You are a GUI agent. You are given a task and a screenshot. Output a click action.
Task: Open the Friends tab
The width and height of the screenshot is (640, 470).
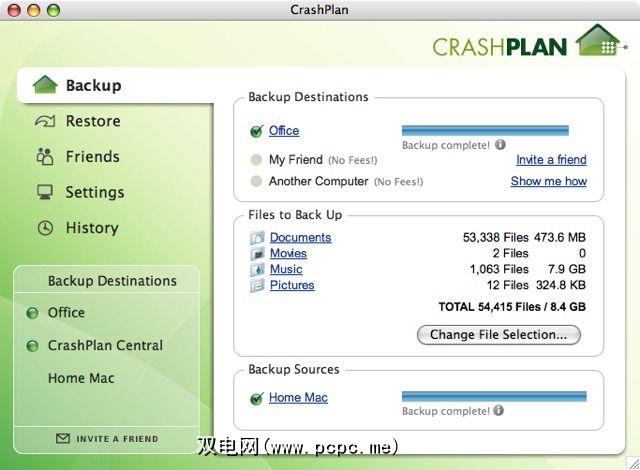pos(93,157)
